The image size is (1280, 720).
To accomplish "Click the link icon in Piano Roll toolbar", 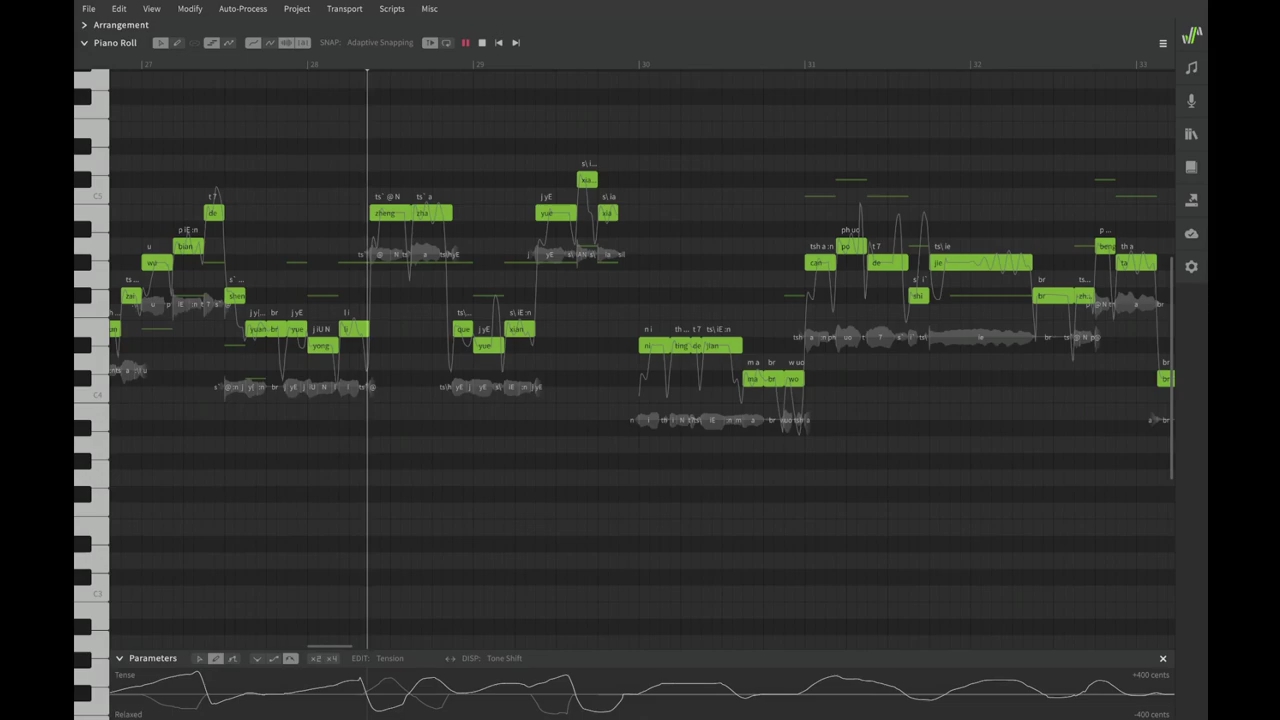I will tap(194, 43).
